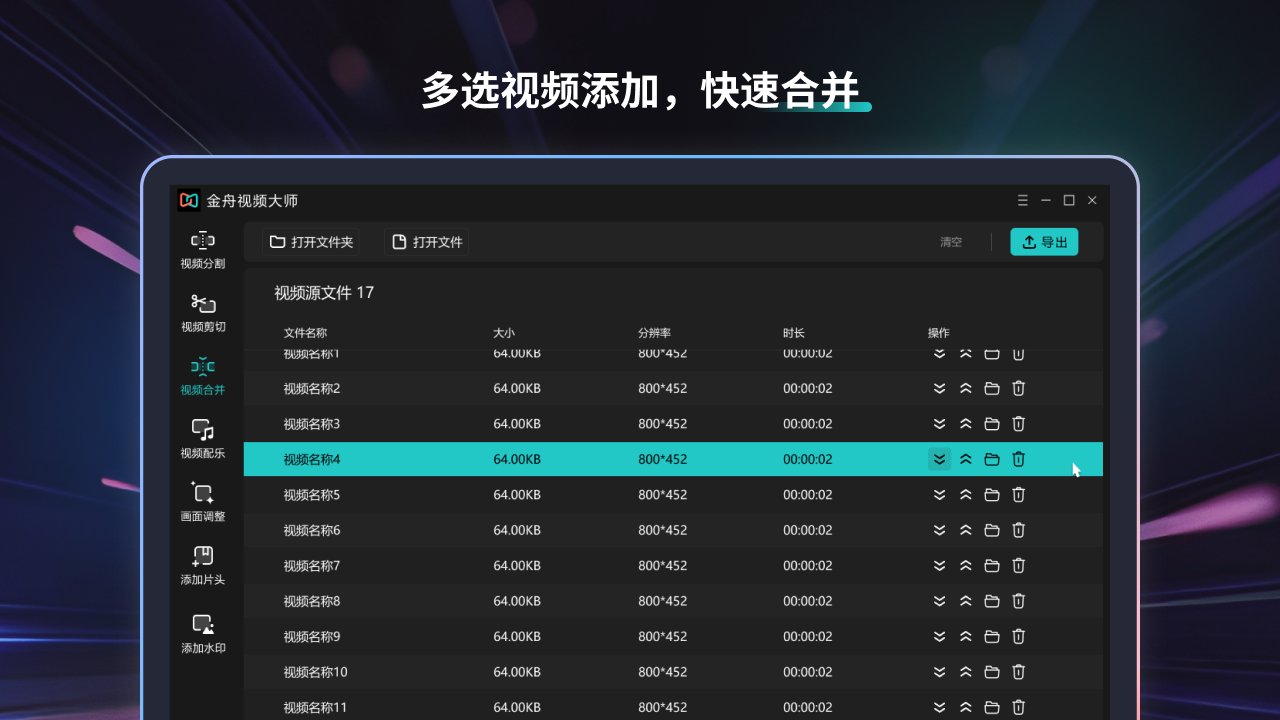
Task: Move 视频名称5 up with double-chevron icon
Action: click(x=965, y=494)
